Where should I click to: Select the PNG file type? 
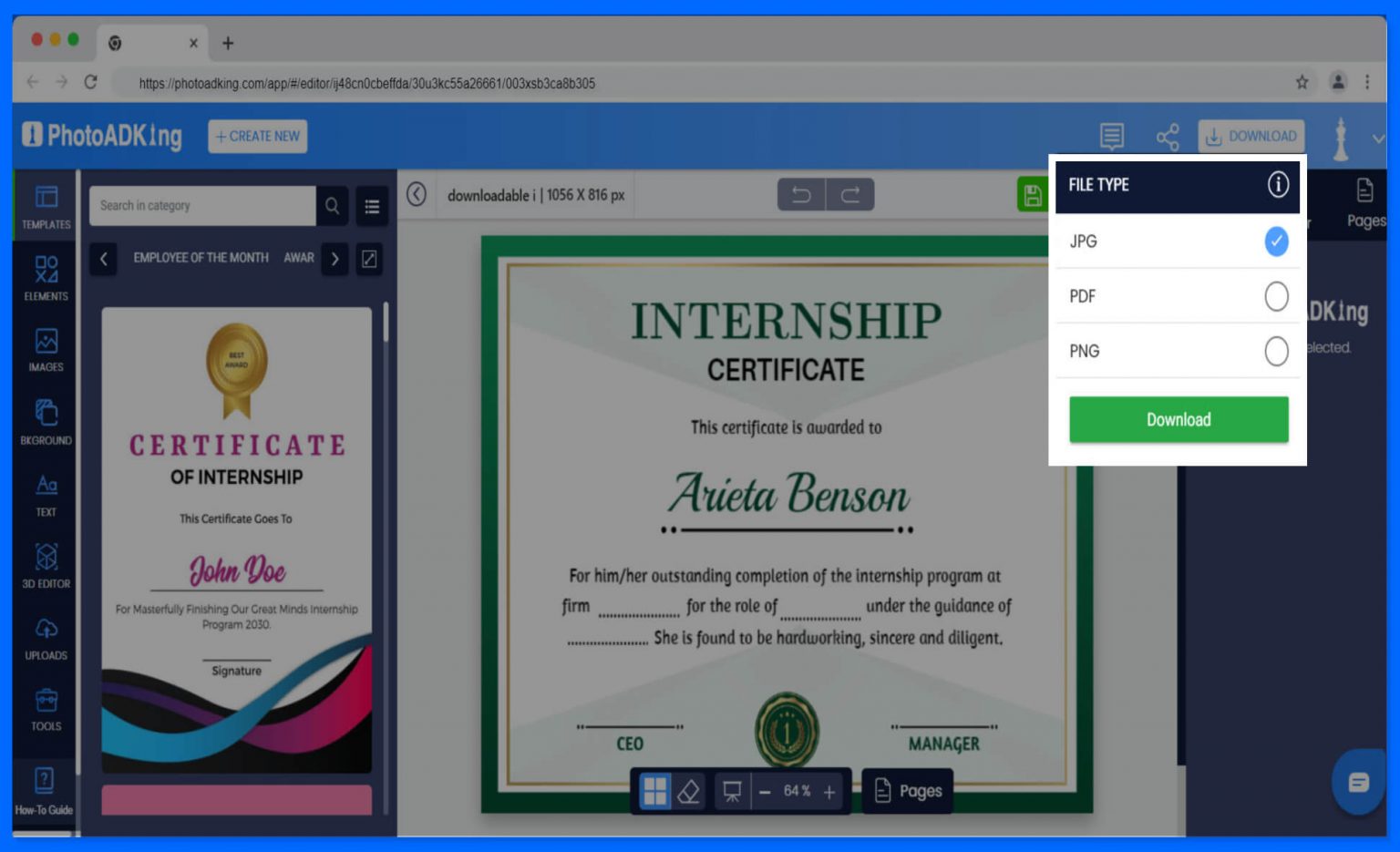click(x=1275, y=351)
